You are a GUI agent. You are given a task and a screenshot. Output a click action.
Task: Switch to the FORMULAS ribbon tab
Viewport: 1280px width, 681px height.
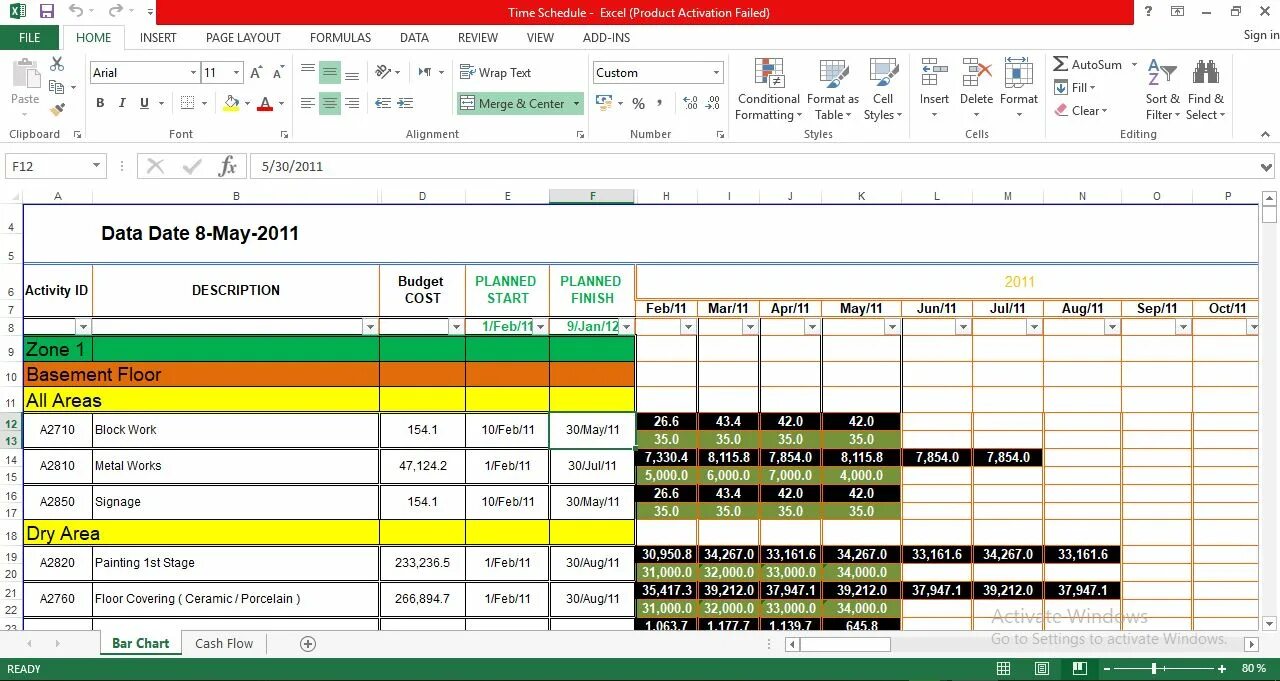[x=340, y=37]
